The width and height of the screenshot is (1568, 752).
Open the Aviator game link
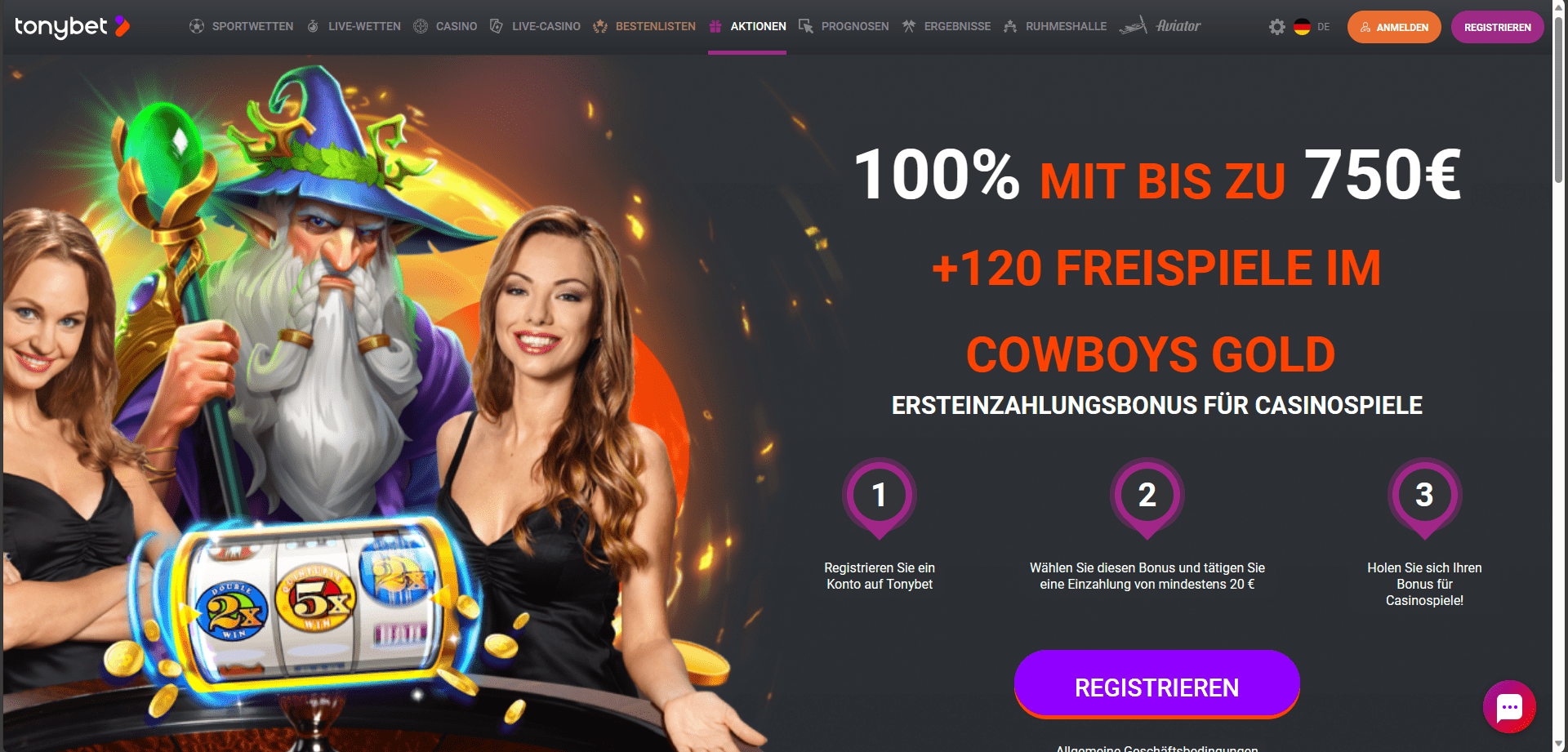[x=1160, y=26]
